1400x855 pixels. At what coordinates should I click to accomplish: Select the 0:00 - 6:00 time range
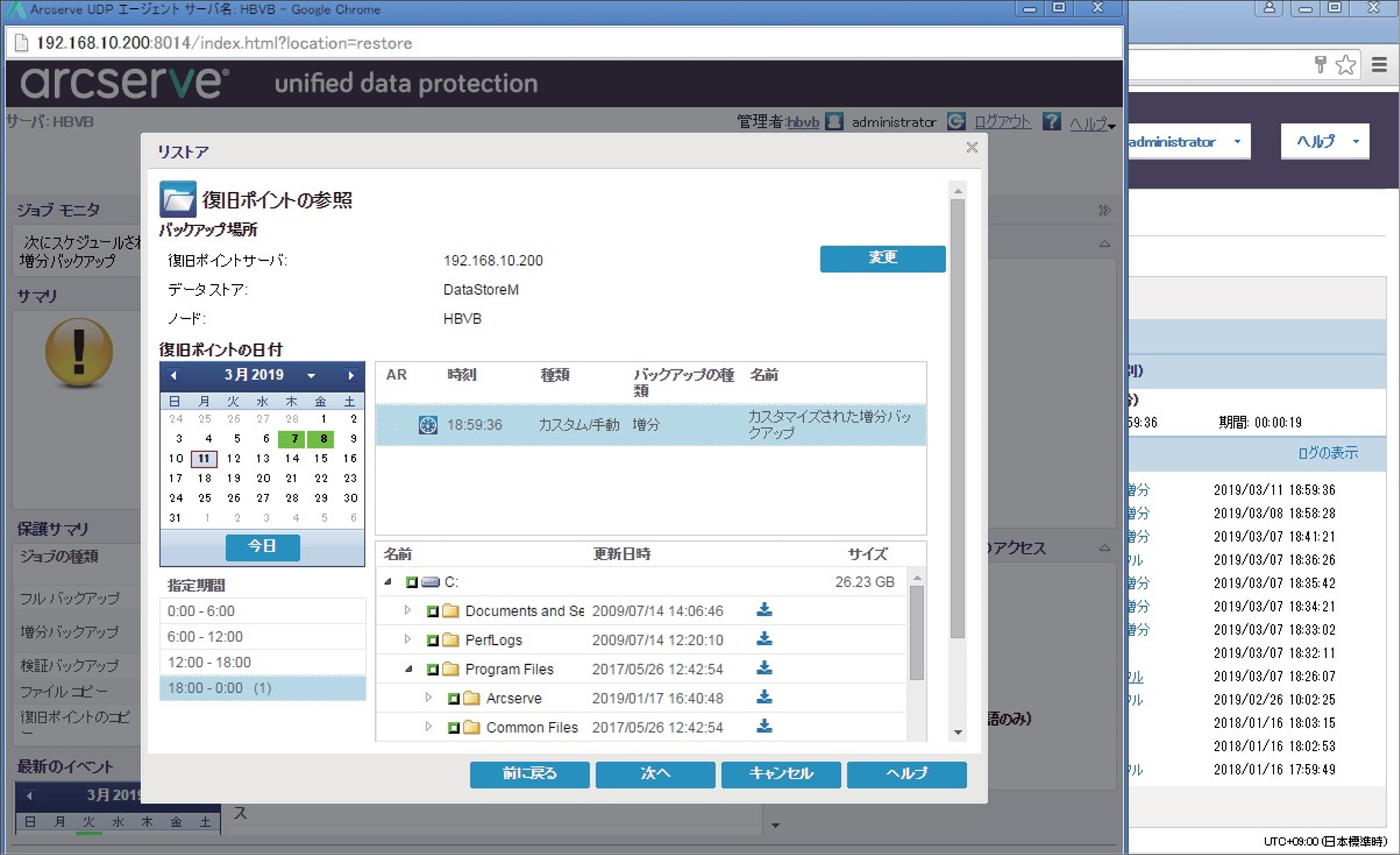tap(263, 611)
